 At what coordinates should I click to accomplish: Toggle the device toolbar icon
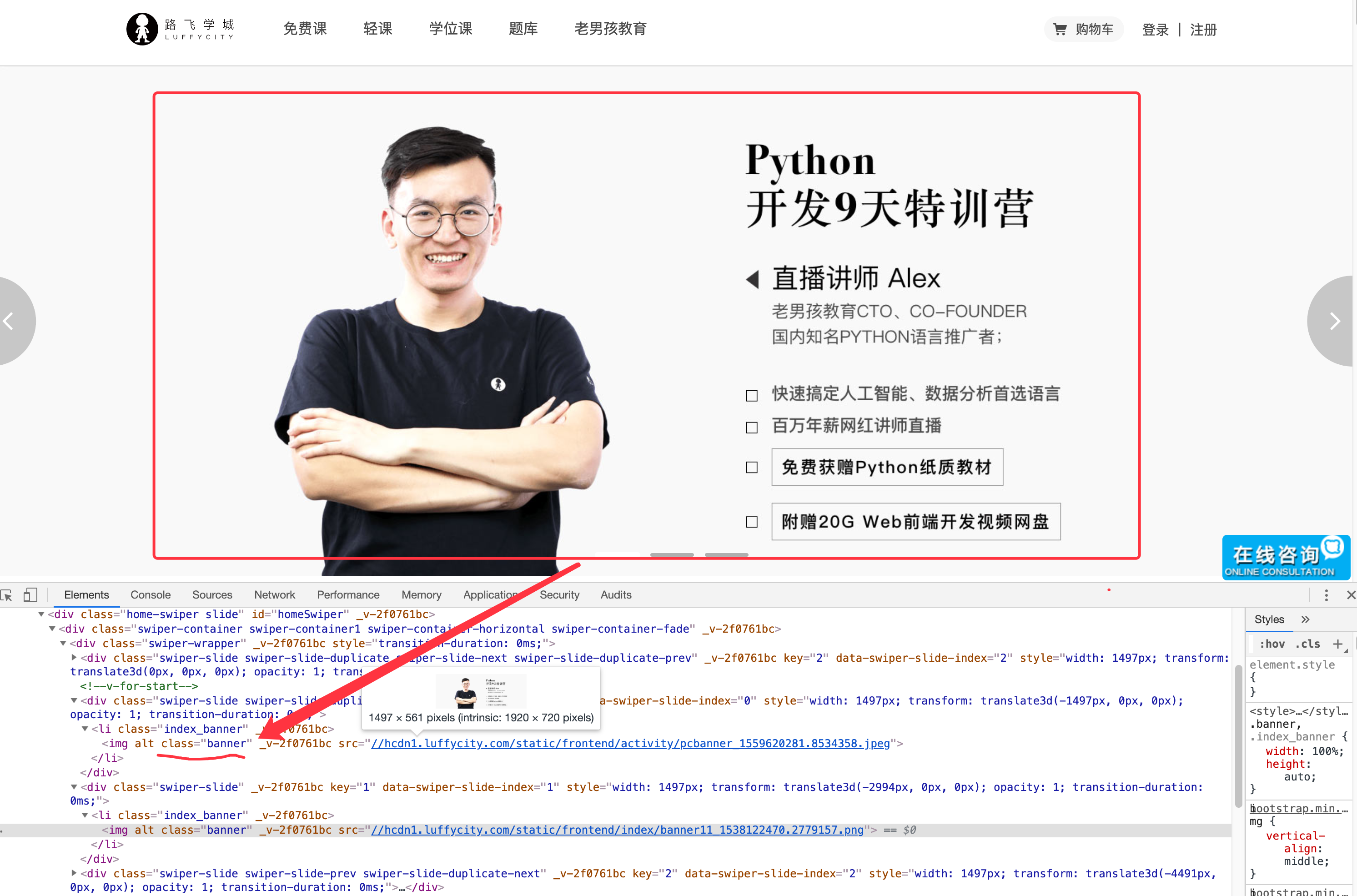pyautogui.click(x=30, y=595)
